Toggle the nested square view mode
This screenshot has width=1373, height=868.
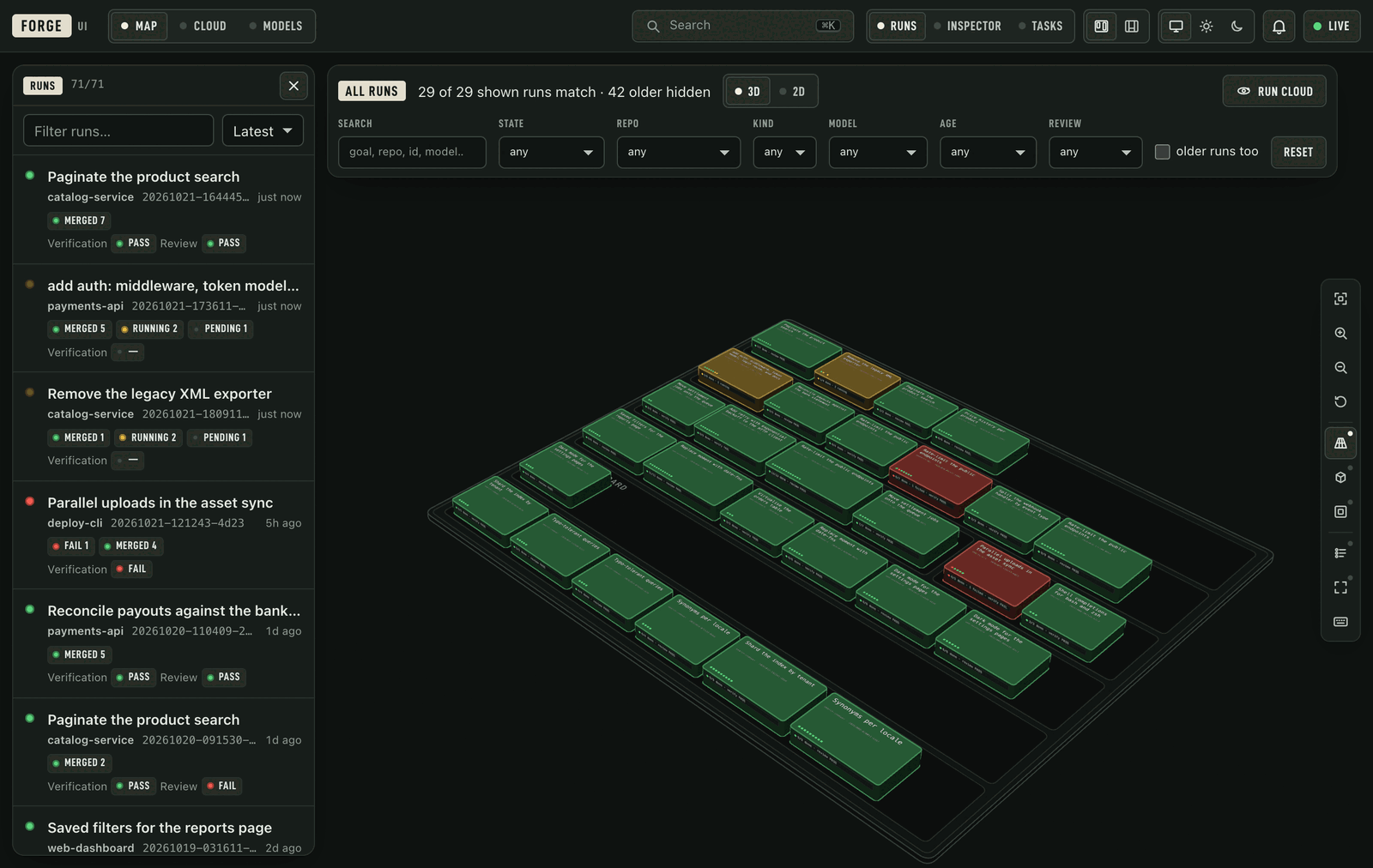coord(1340,512)
